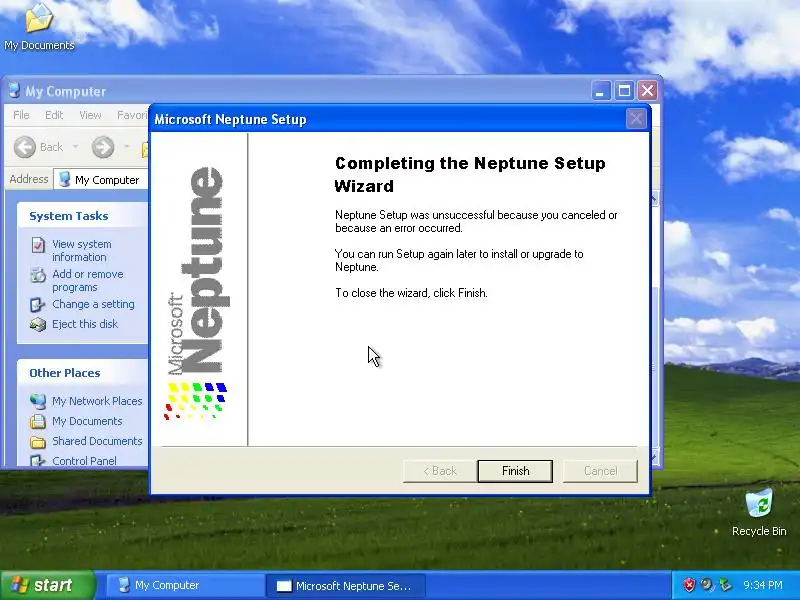Open Shared Documents link
Screen dimensions: 800x600
point(97,441)
